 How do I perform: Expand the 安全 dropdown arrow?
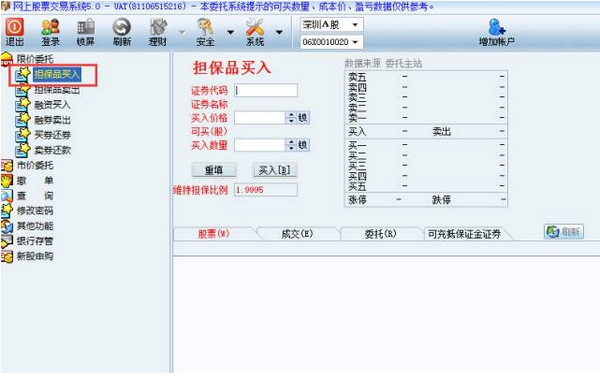click(x=230, y=32)
